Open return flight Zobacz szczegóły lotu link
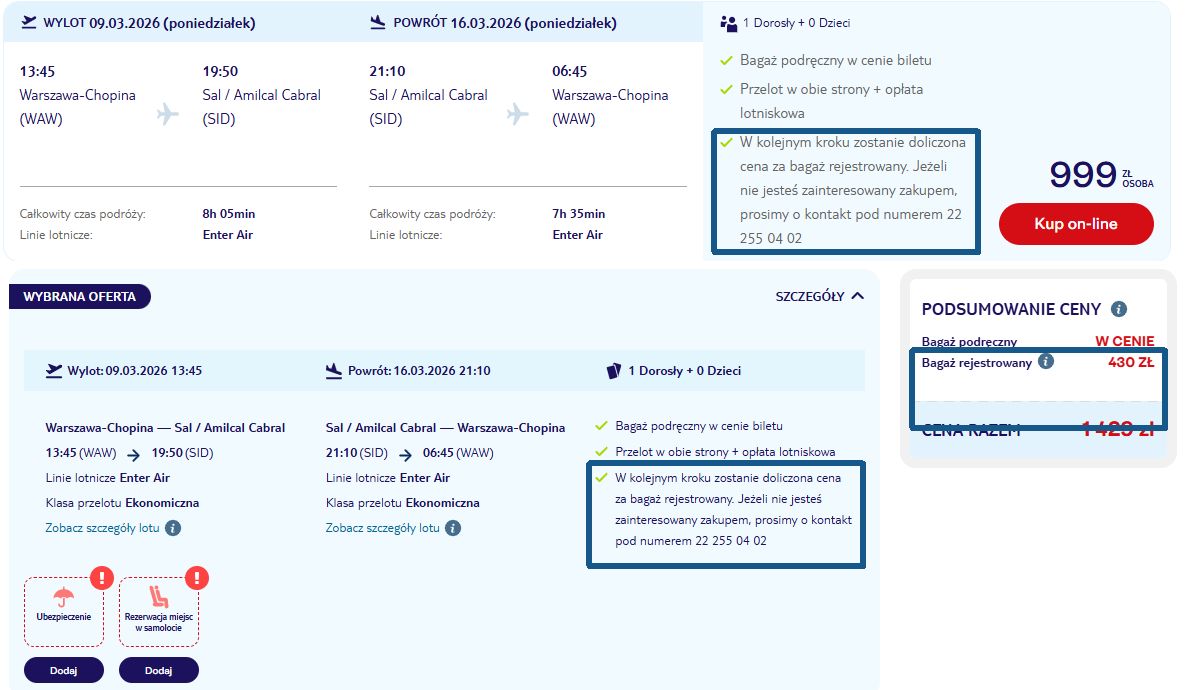 pyautogui.click(x=383, y=528)
